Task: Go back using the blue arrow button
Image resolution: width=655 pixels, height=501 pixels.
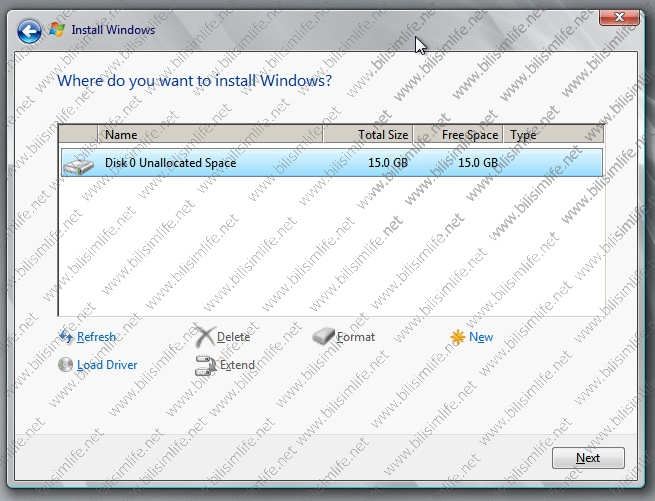Action: (x=29, y=31)
